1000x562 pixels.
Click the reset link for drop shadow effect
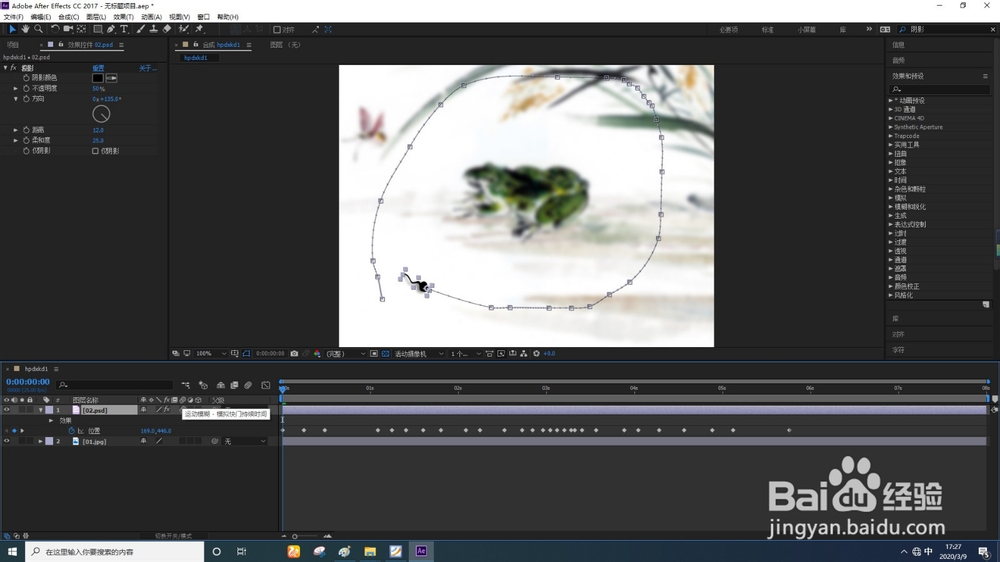click(x=98, y=68)
